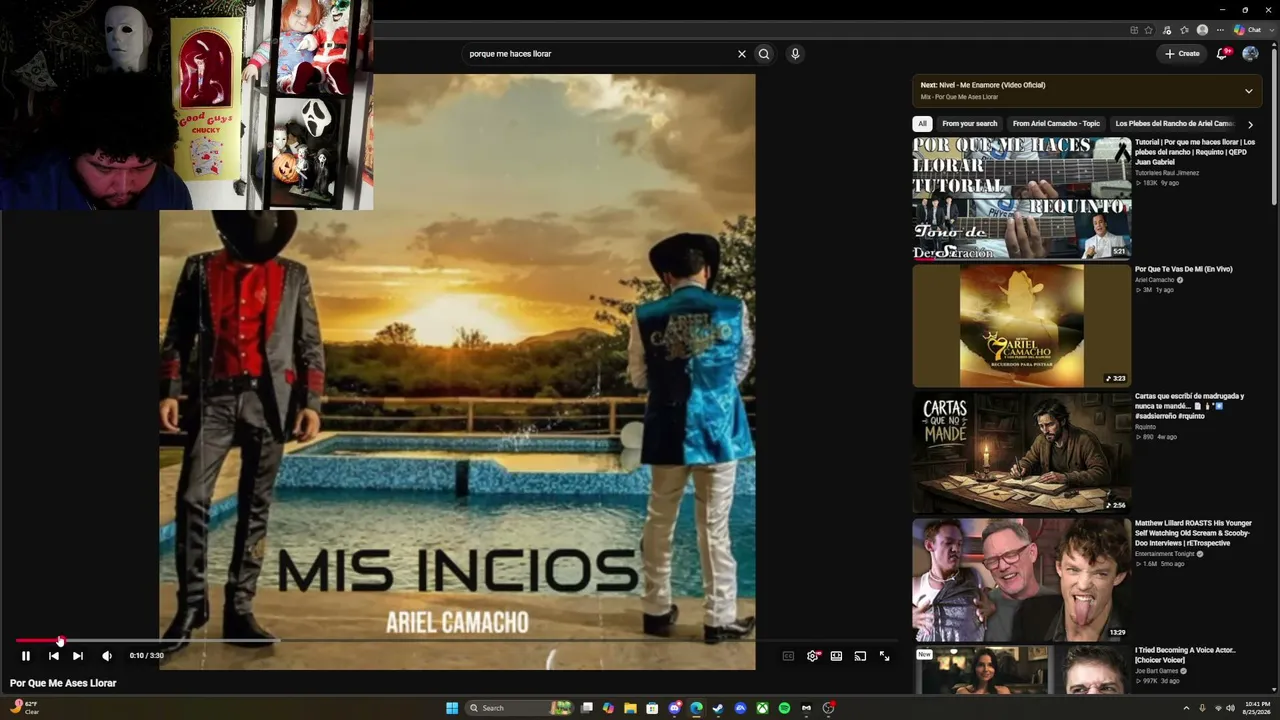The width and height of the screenshot is (1280, 720).
Task: Open Microsoft Store from the taskbar
Action: click(x=652, y=708)
